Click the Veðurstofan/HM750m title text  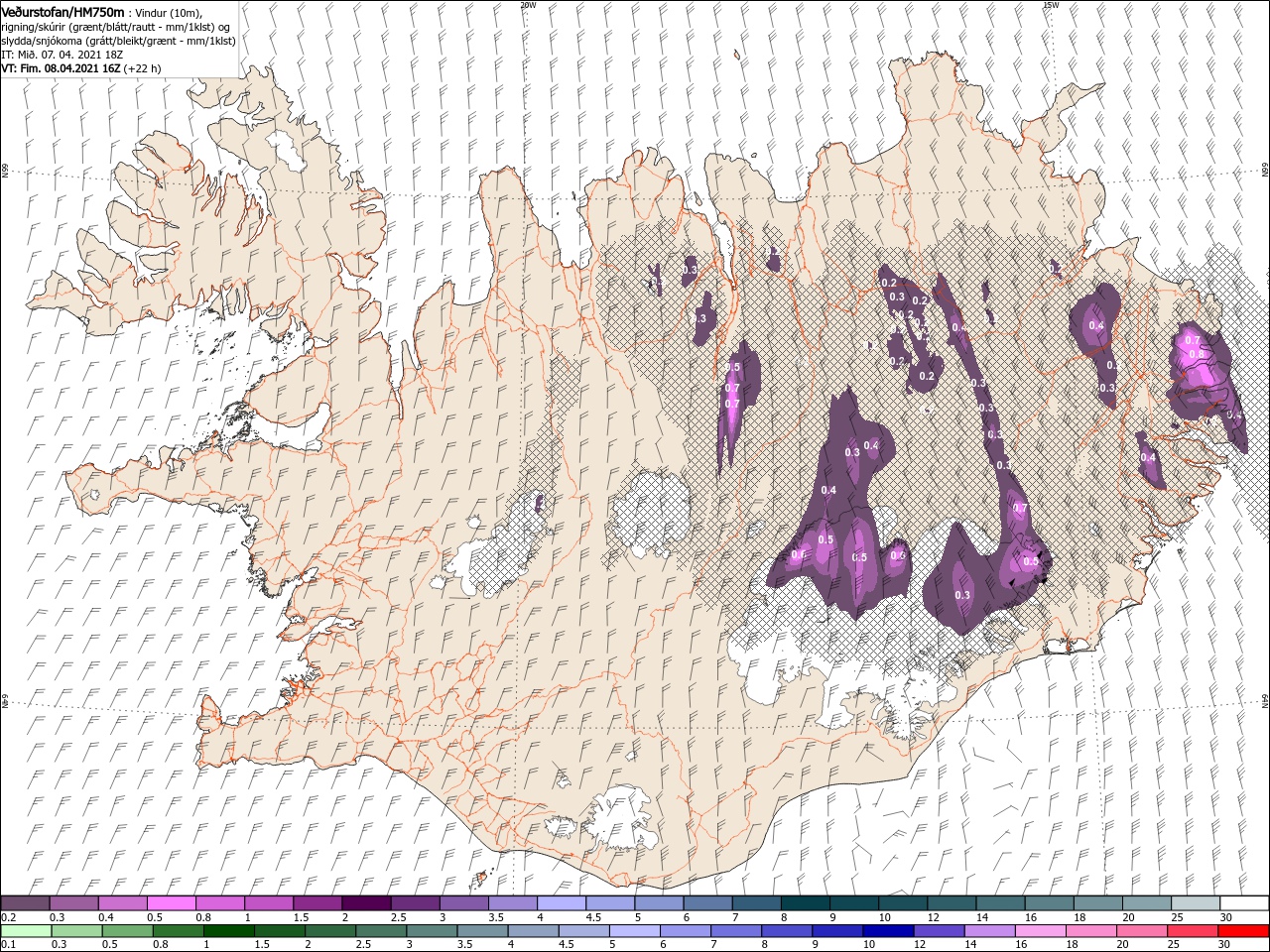point(63,11)
